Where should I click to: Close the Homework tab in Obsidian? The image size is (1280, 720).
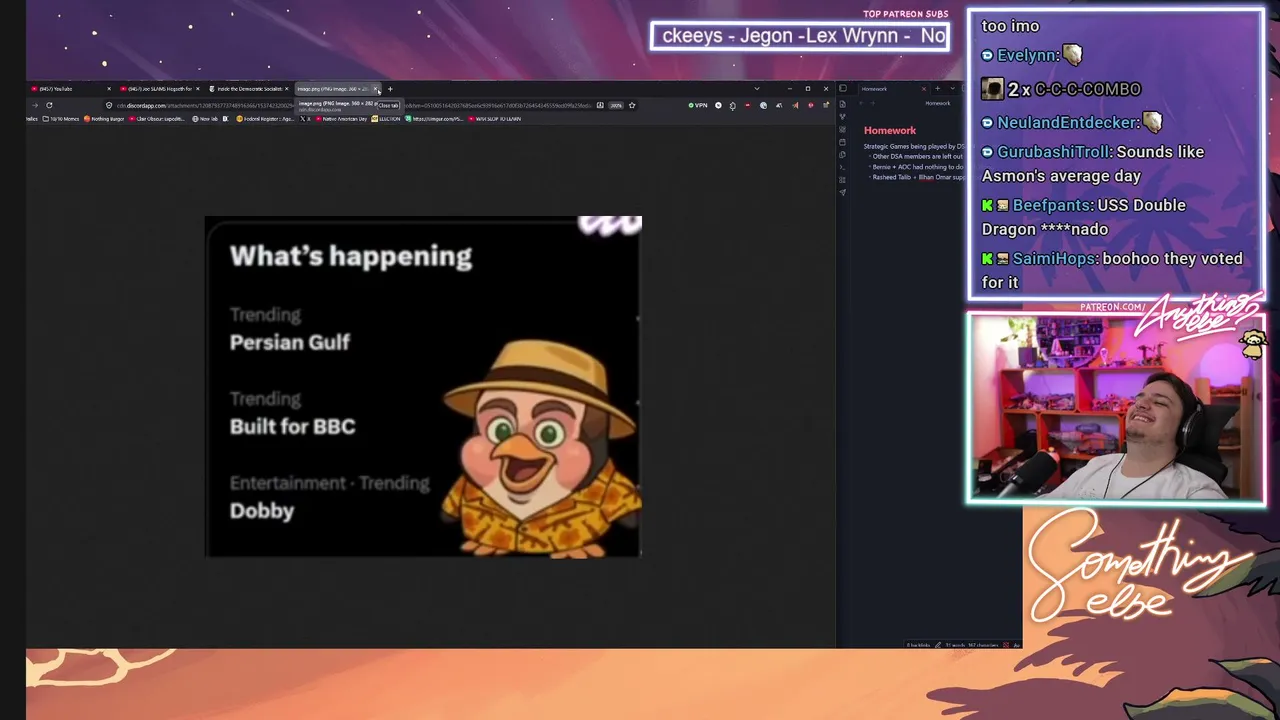coord(923,89)
